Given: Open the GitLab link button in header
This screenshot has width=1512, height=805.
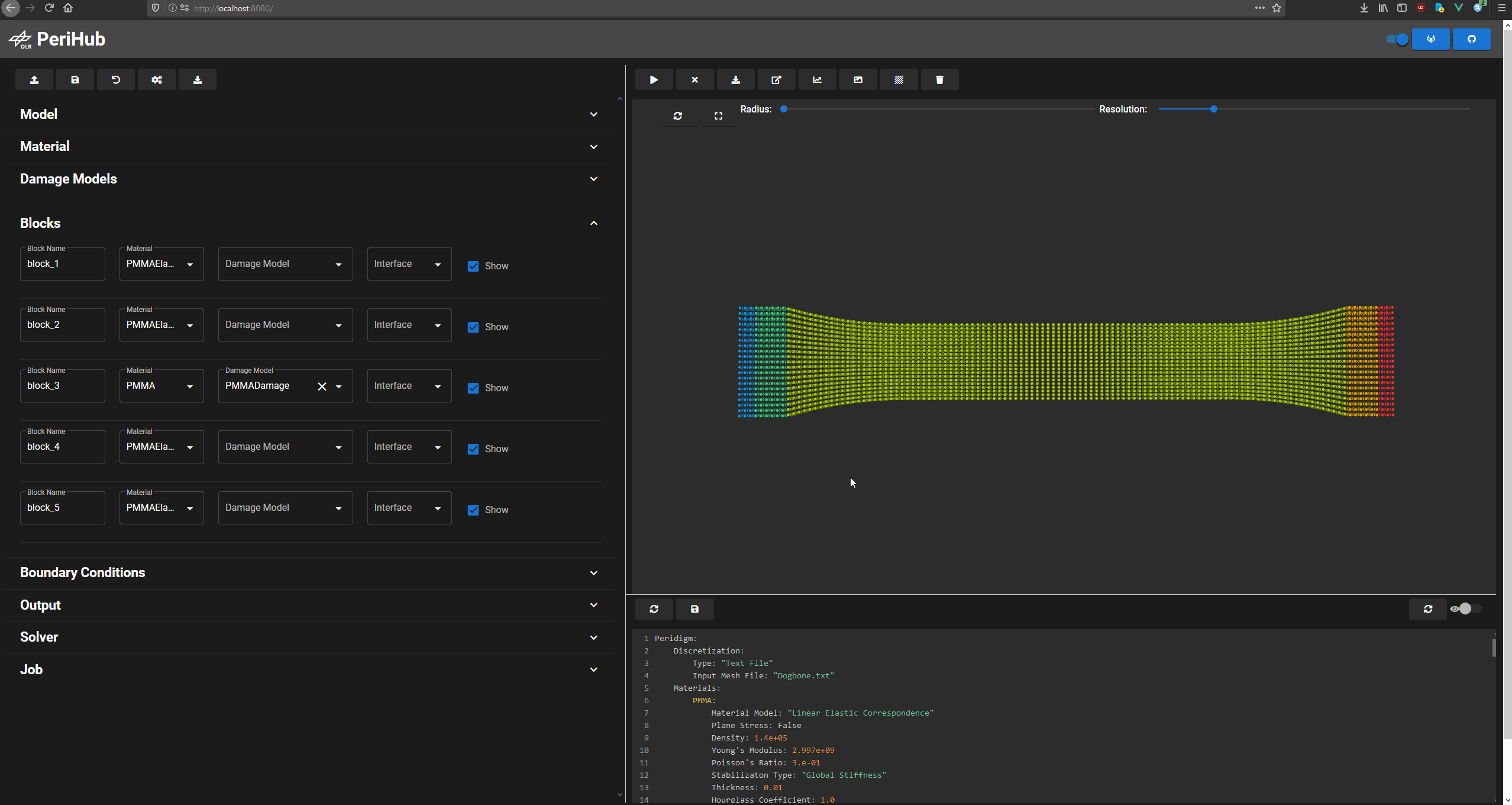Looking at the screenshot, I should tap(1431, 39).
